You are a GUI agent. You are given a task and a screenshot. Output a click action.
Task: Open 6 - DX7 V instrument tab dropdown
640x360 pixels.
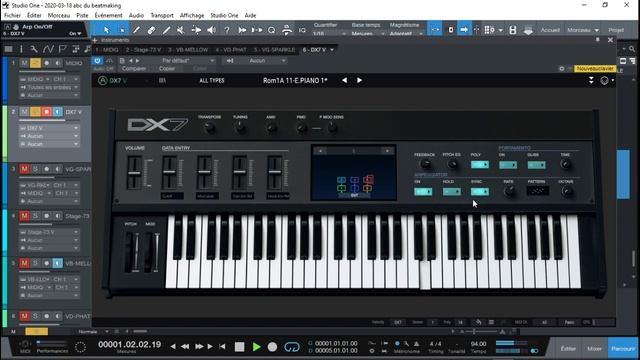(x=332, y=50)
